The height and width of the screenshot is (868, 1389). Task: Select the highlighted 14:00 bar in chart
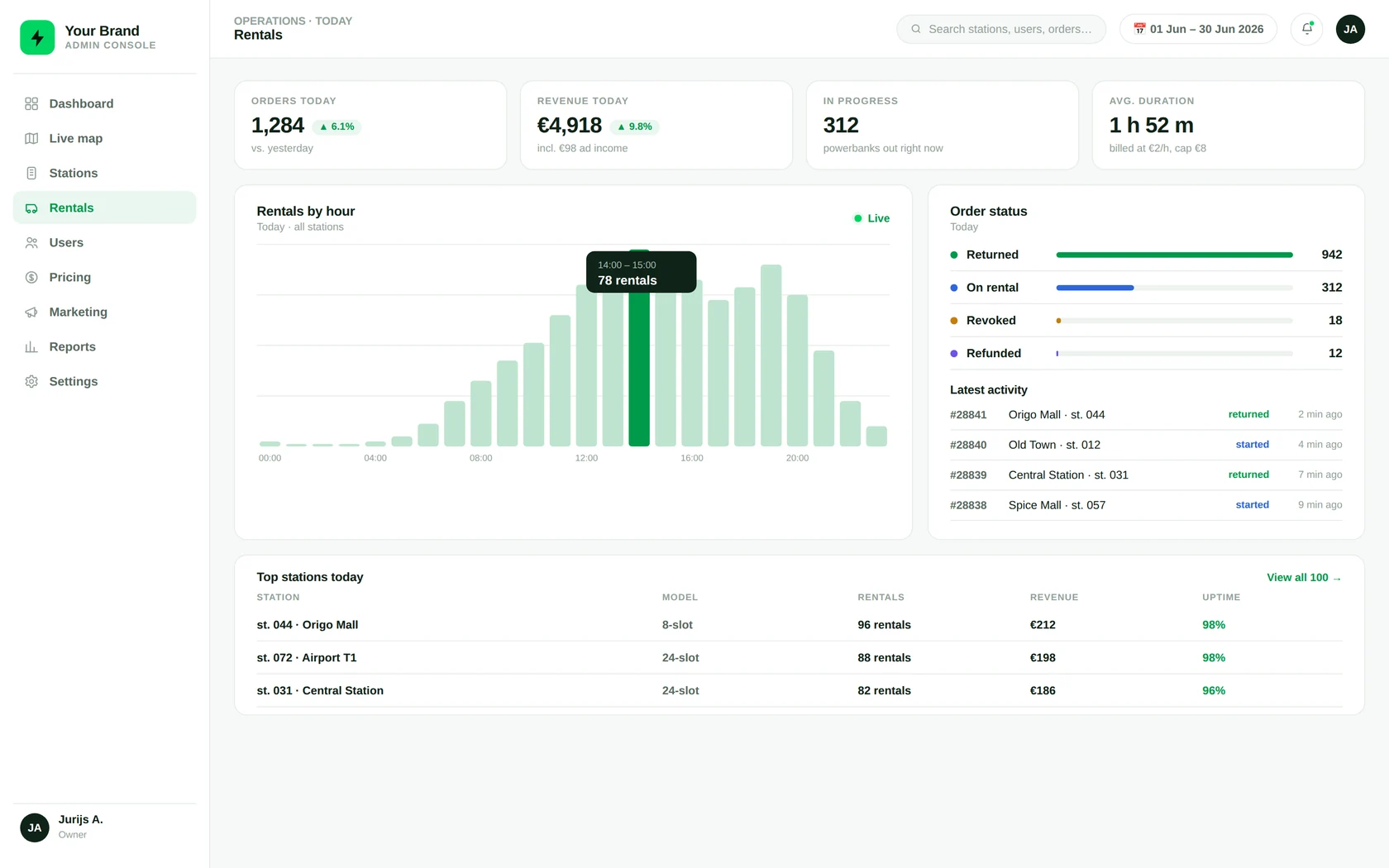coord(639,348)
